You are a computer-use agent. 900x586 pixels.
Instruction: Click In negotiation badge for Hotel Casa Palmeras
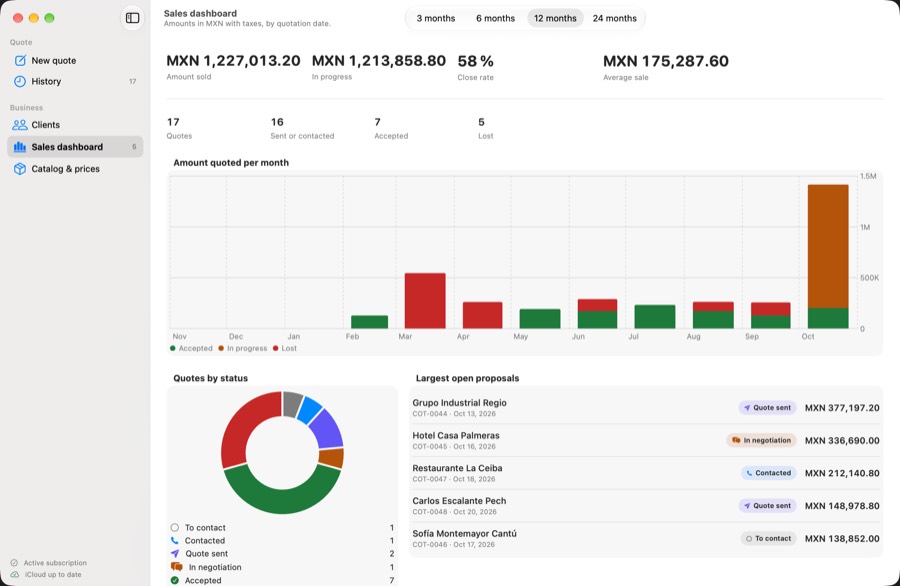click(762, 440)
